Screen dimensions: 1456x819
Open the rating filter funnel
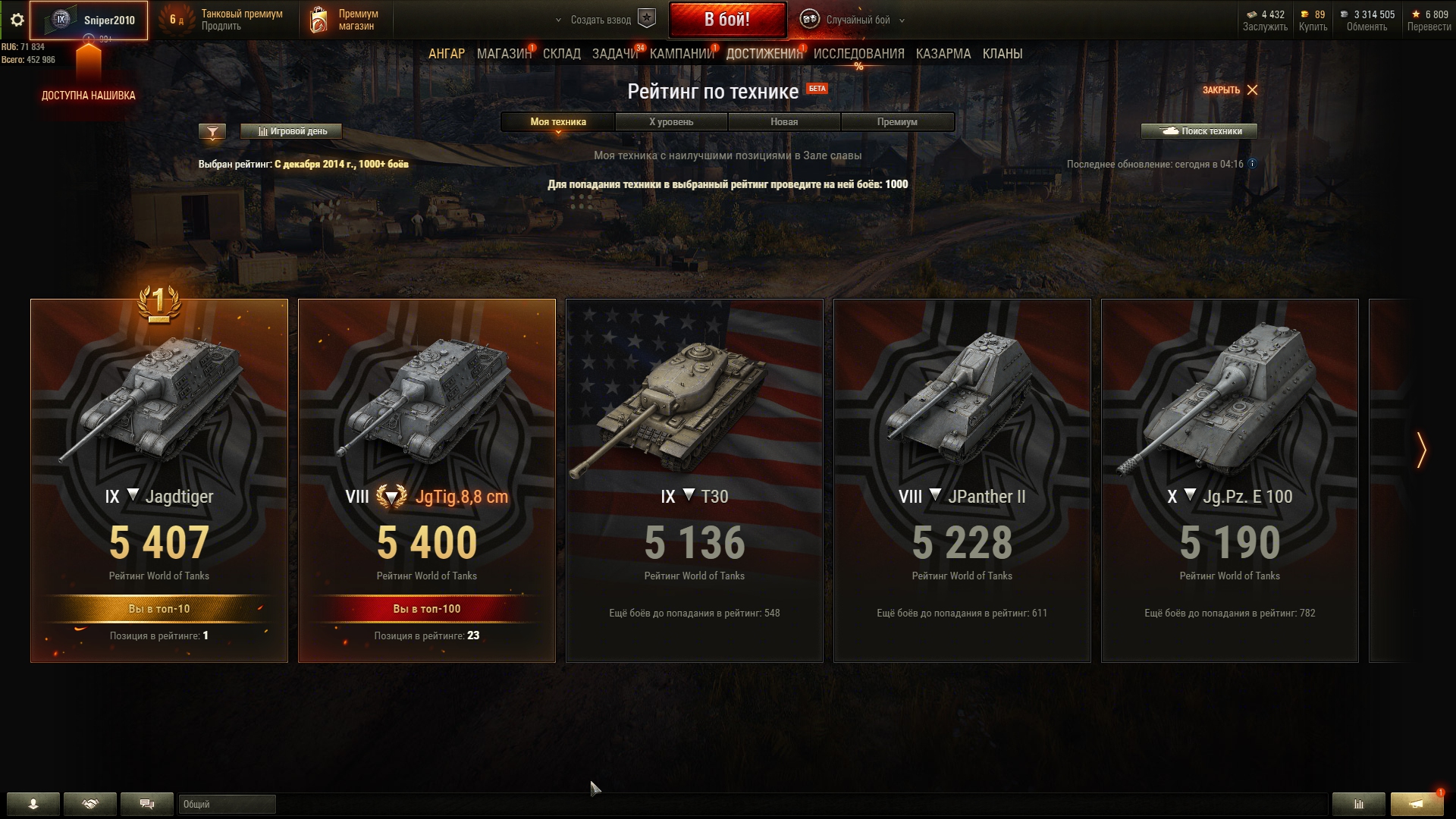[212, 132]
